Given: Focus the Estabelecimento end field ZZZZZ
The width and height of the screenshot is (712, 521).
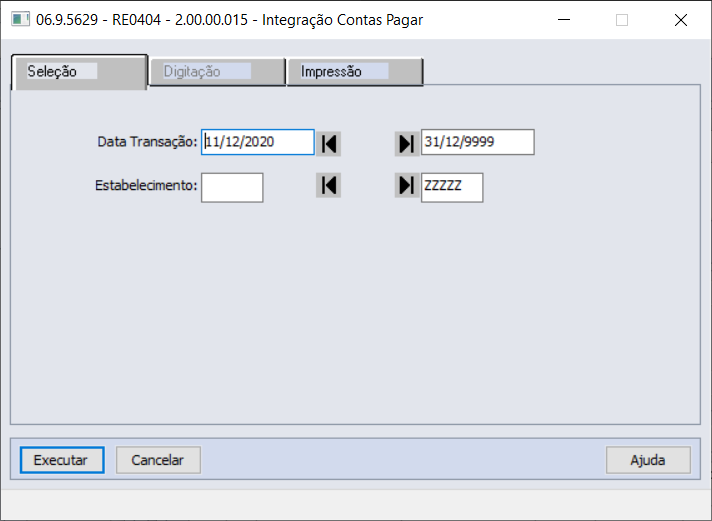Looking at the screenshot, I should coord(452,188).
